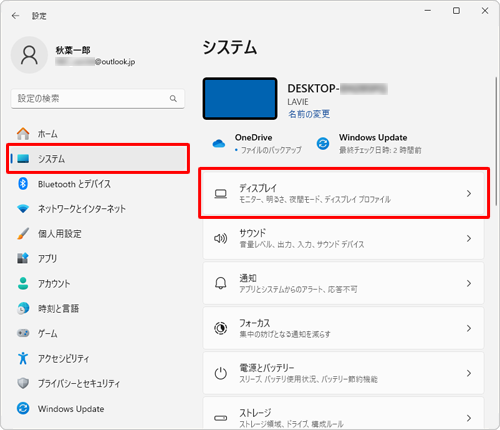Open サウンド via its right chevron
This screenshot has height=430, width=500.
tap(469, 238)
